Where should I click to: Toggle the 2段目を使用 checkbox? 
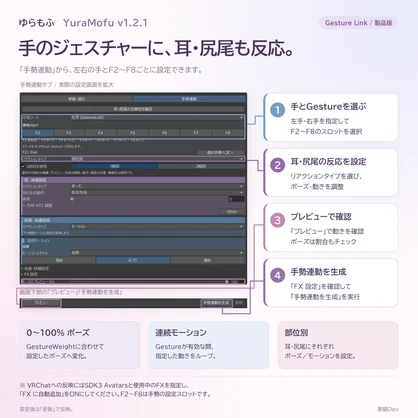(23, 166)
